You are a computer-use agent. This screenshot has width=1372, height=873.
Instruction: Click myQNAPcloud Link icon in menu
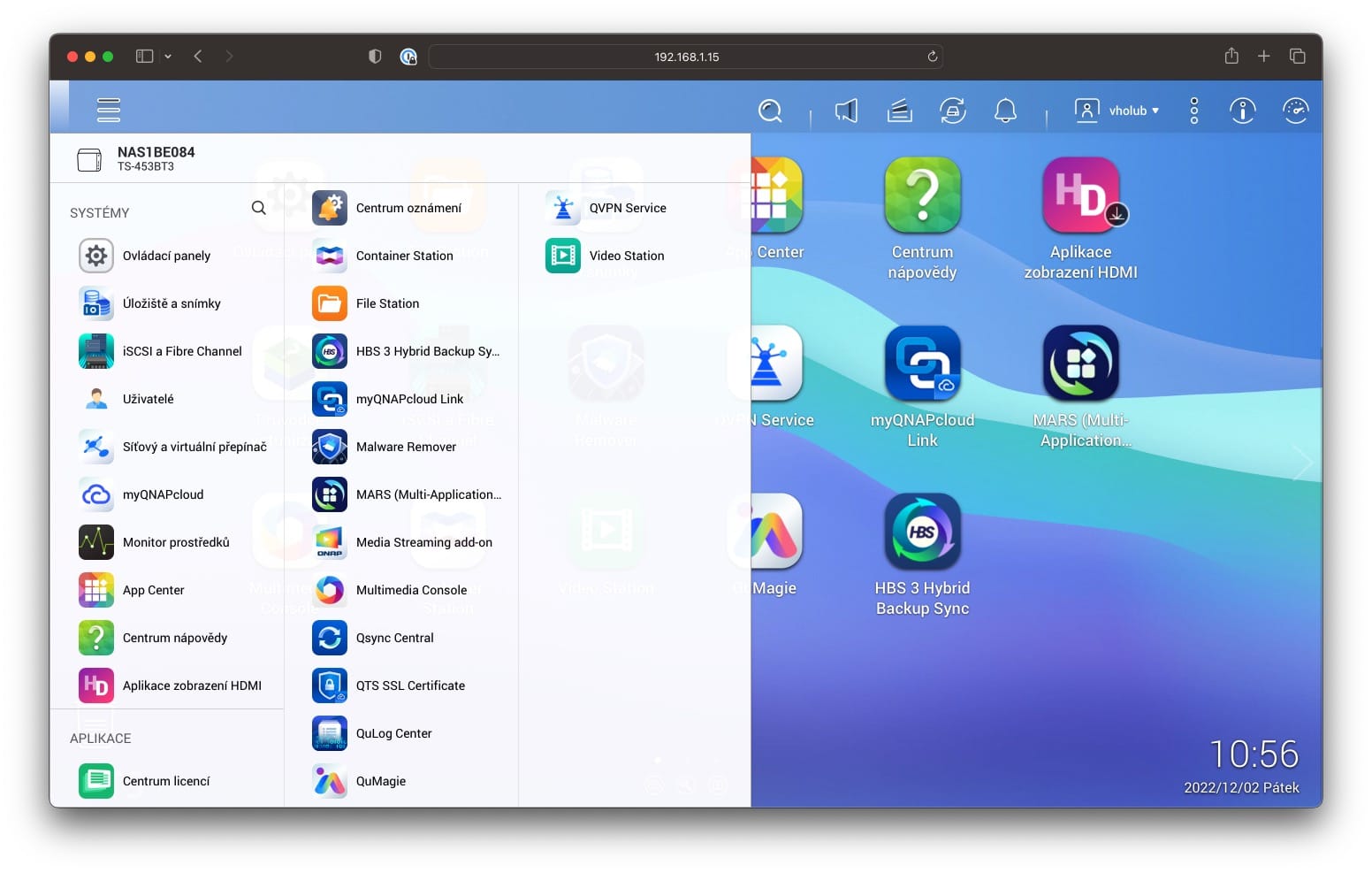coord(330,399)
